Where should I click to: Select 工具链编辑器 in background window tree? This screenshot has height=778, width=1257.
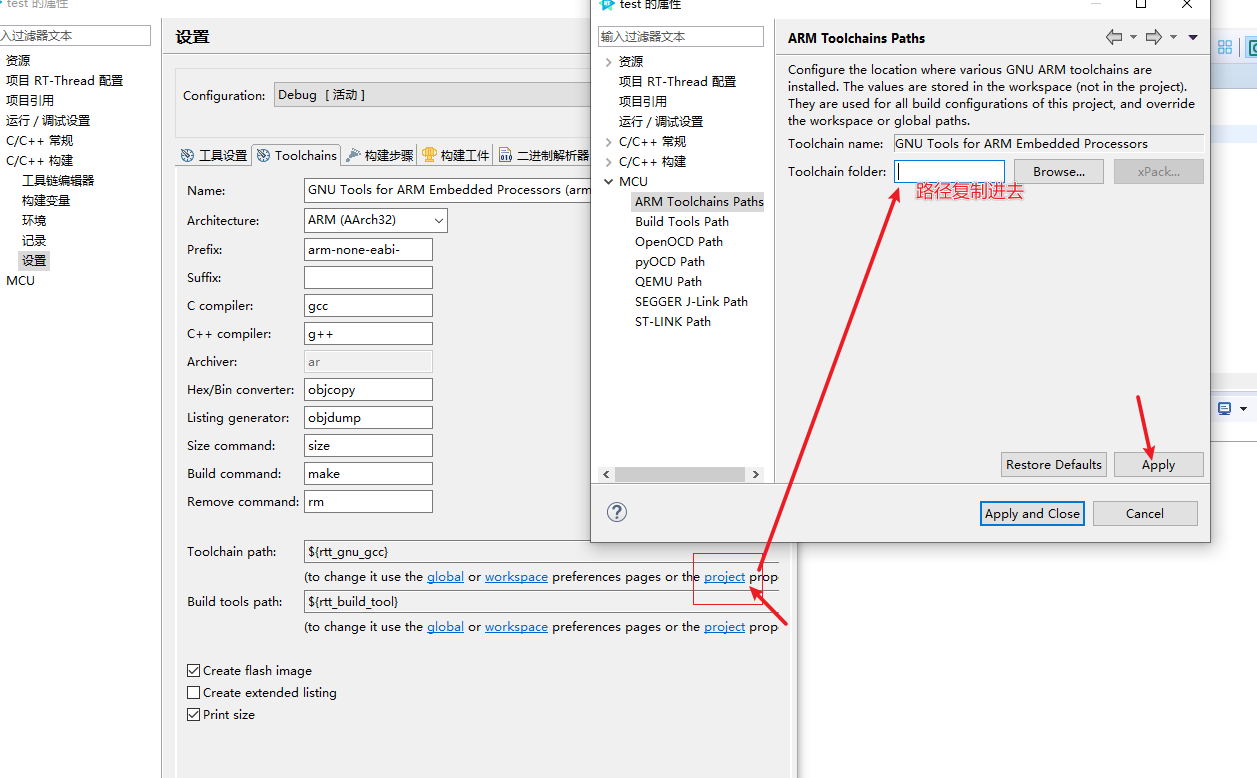click(x=58, y=181)
